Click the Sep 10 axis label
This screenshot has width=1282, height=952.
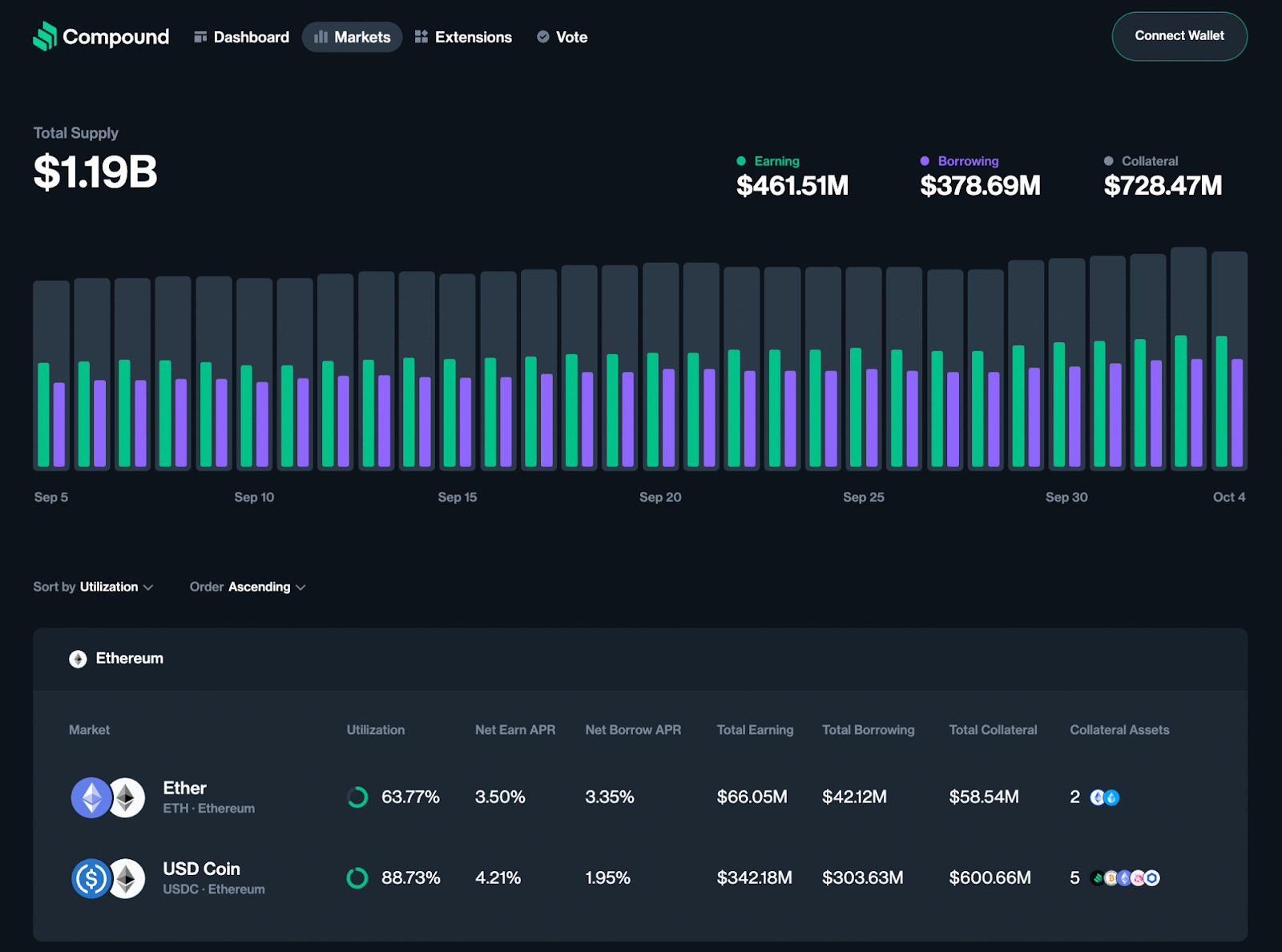(254, 497)
